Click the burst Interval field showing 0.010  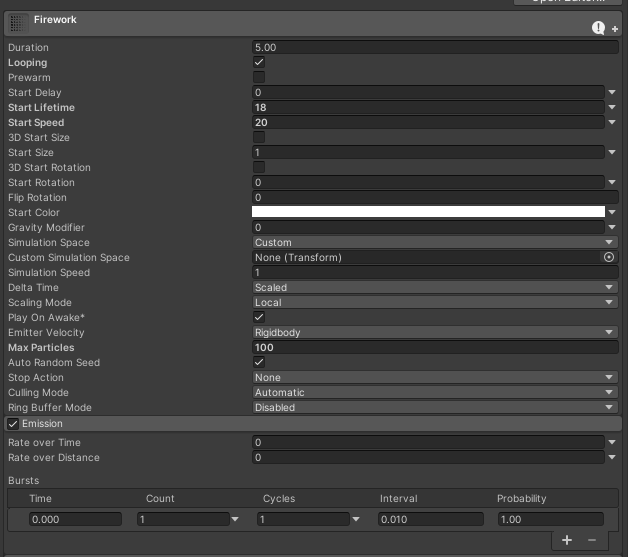(431, 519)
